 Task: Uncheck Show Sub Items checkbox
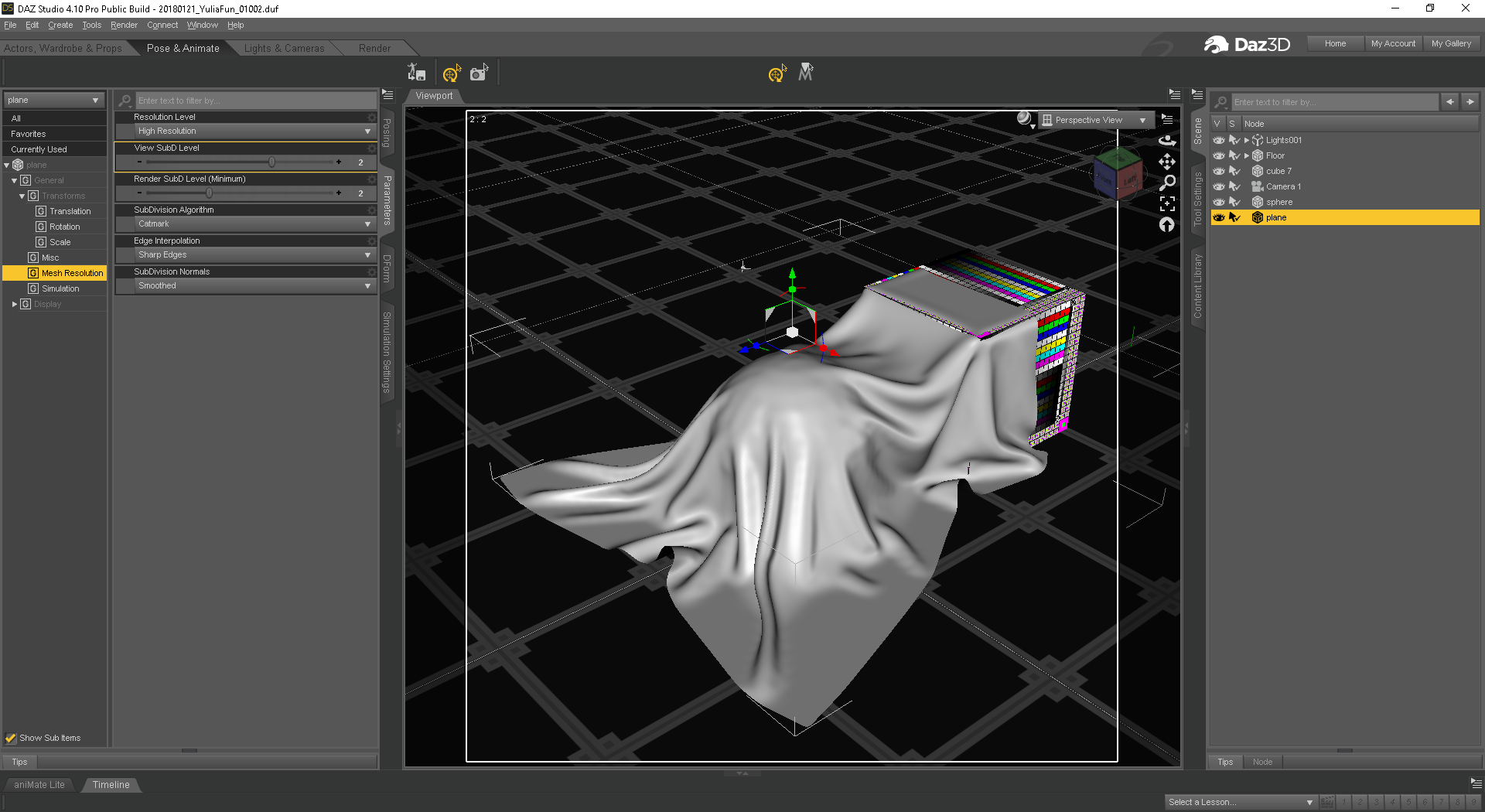coord(11,738)
